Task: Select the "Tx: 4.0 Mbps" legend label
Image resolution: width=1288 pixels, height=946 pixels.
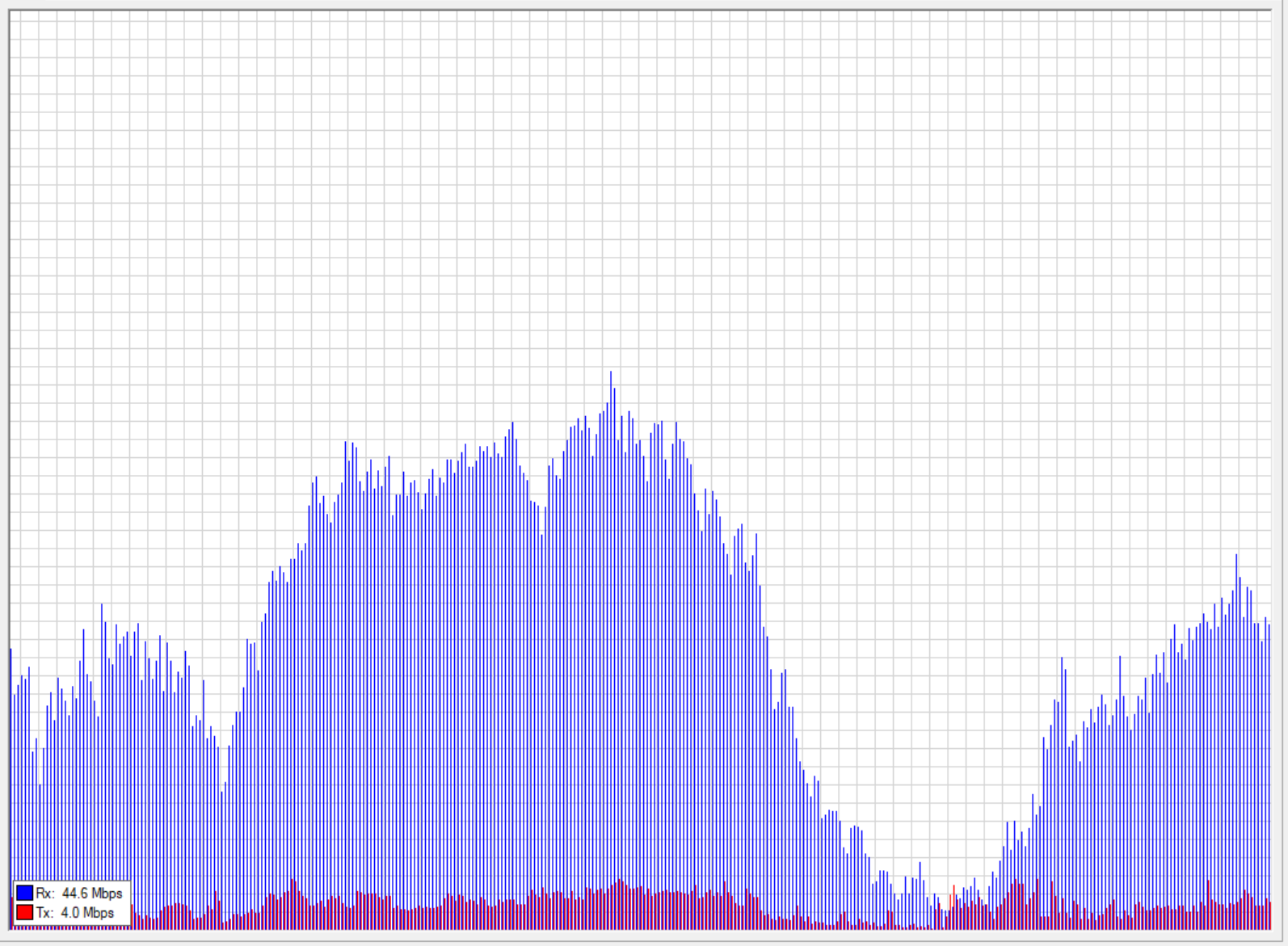Action: coord(75,913)
